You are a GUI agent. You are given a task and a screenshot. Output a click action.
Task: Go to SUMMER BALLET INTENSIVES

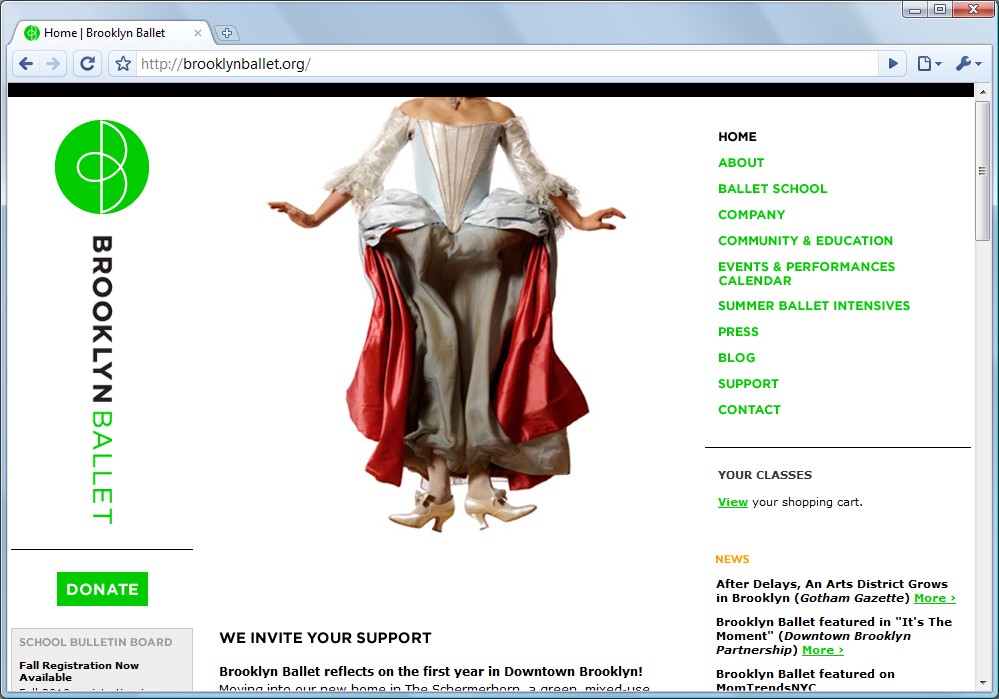click(814, 306)
